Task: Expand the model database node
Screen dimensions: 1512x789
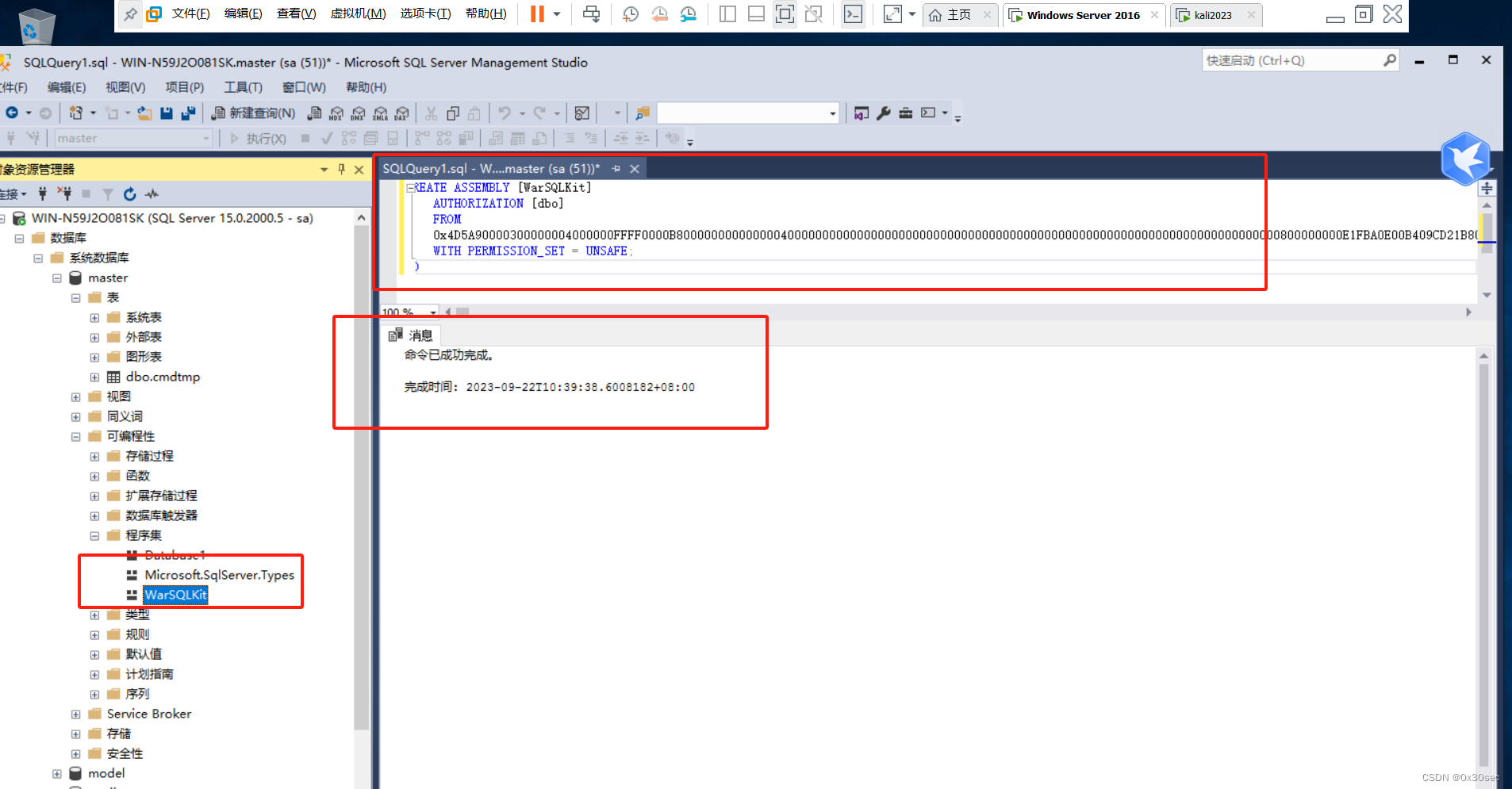Action: coord(57,774)
